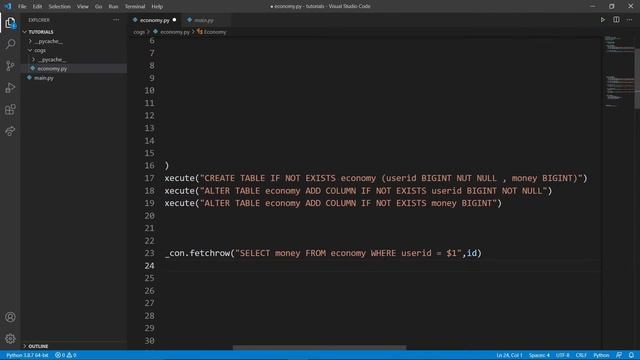Image resolution: width=640 pixels, height=360 pixels.
Task: Change CRLF end of line sequence
Action: pyautogui.click(x=581, y=355)
